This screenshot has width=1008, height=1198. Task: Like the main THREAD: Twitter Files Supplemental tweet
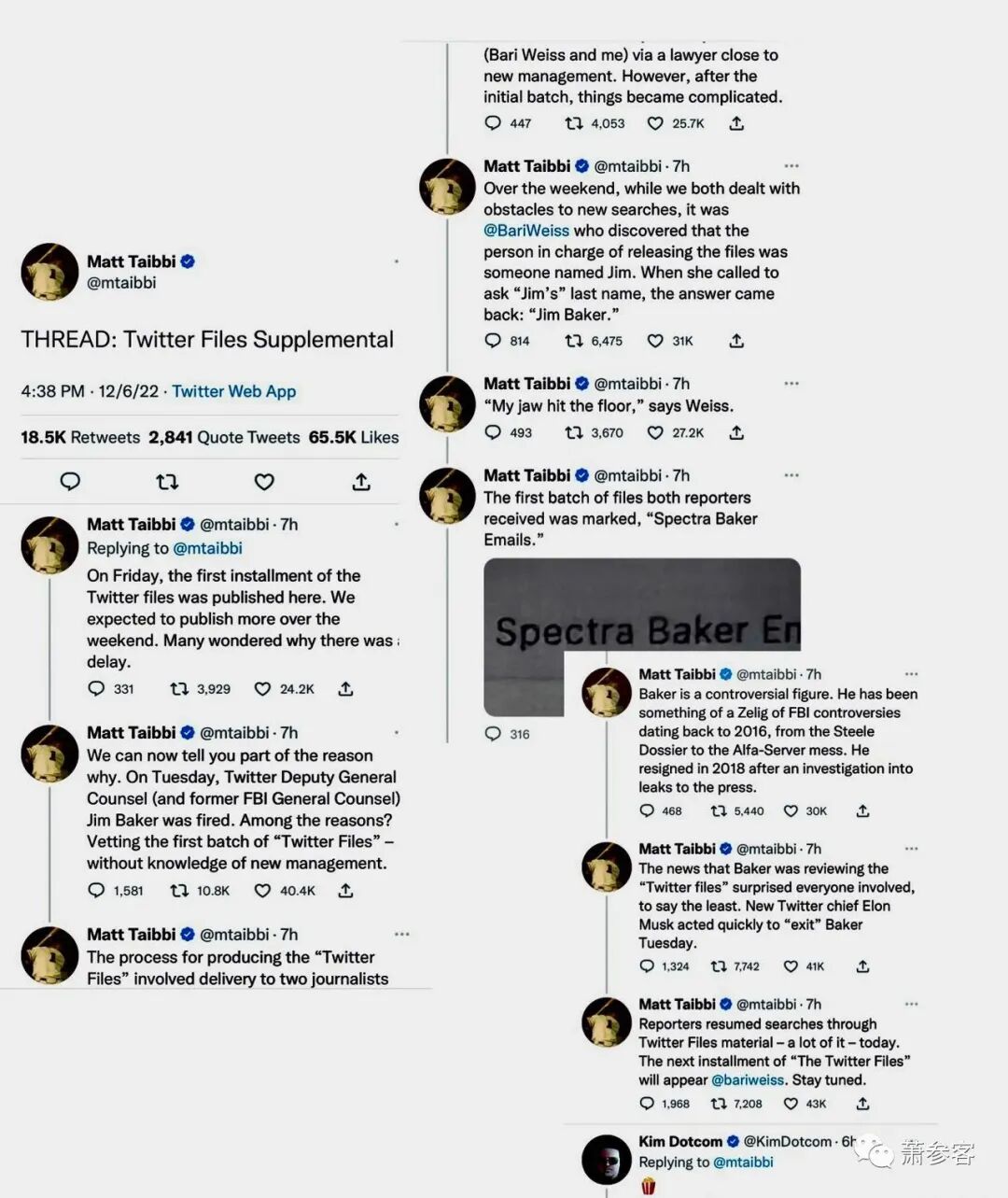(264, 482)
